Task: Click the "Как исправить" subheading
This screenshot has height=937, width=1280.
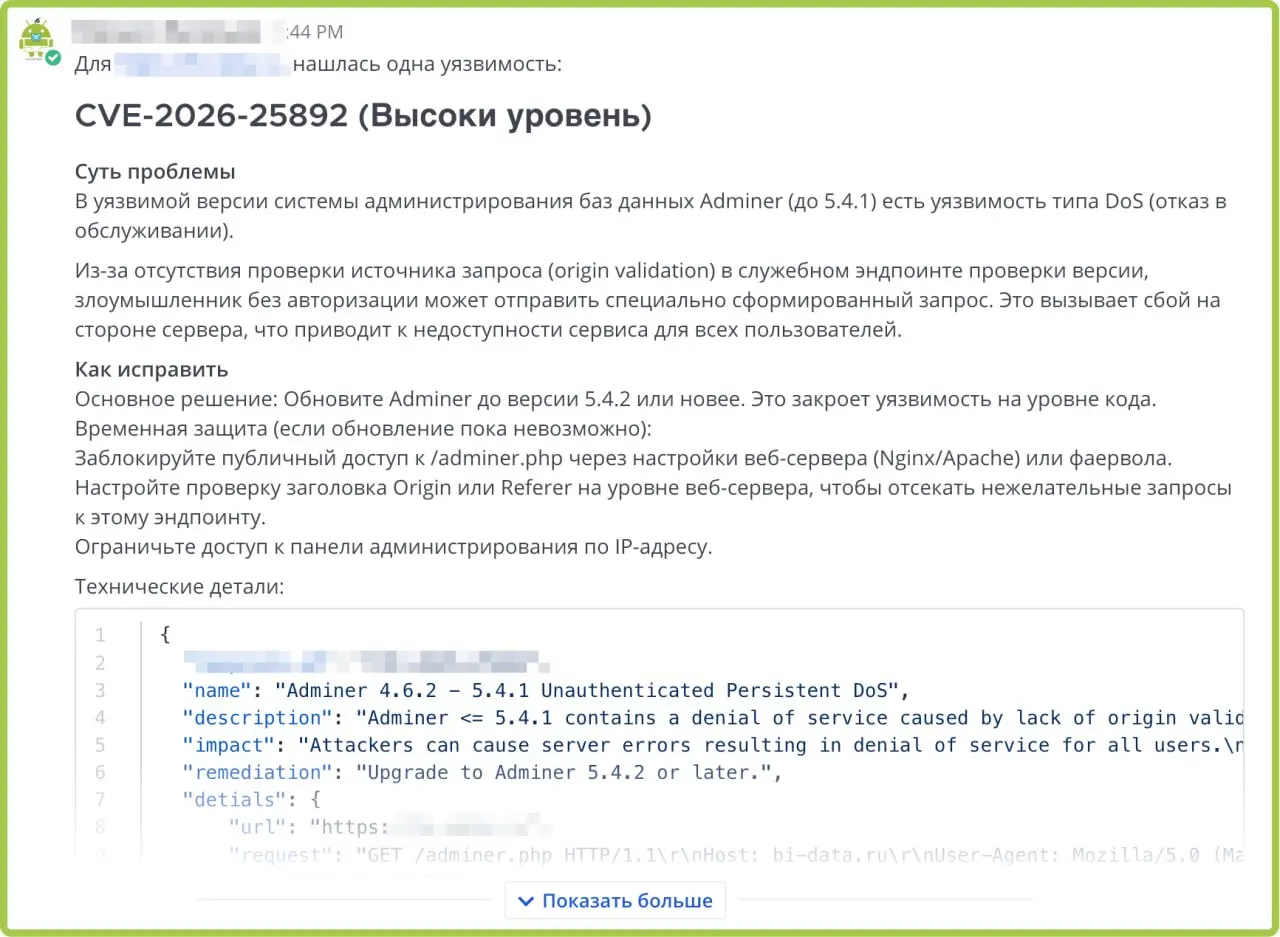Action: [151, 369]
